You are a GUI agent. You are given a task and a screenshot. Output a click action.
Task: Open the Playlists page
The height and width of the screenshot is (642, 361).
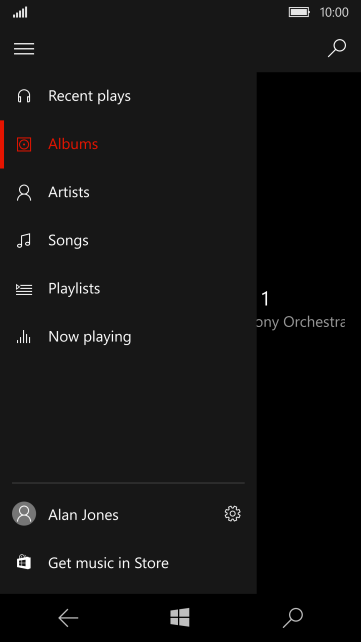click(x=128, y=289)
